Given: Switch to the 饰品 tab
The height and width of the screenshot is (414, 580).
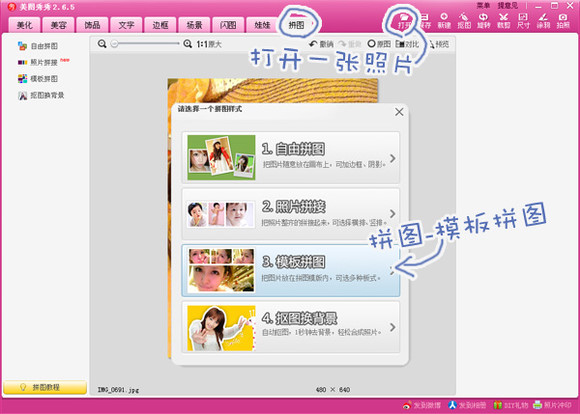Looking at the screenshot, I should pos(92,25).
